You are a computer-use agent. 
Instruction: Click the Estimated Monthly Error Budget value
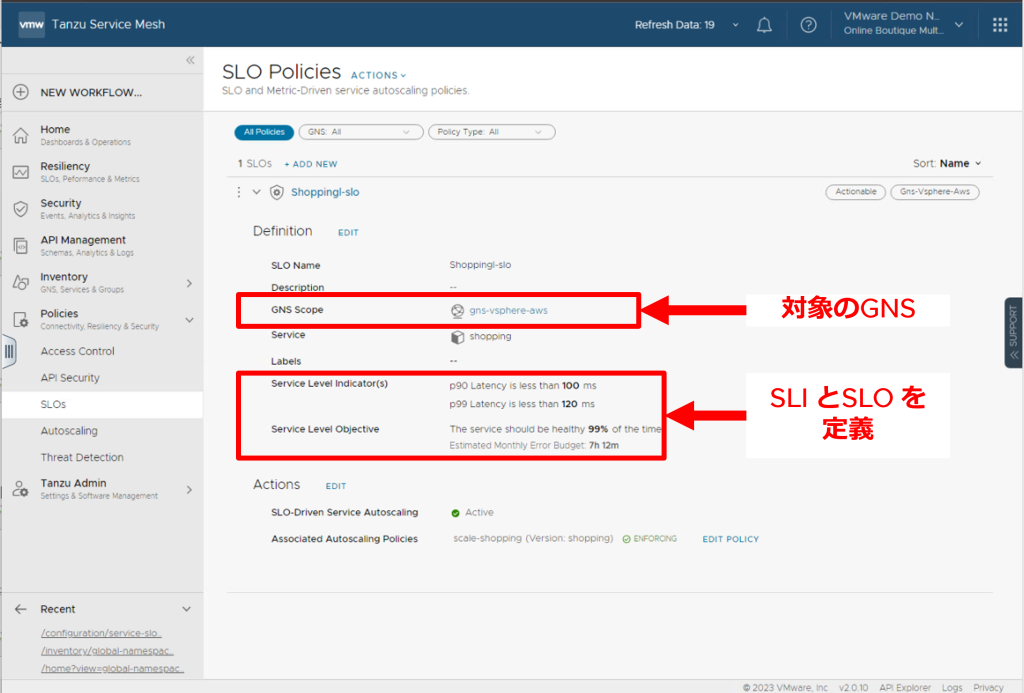(x=604, y=445)
